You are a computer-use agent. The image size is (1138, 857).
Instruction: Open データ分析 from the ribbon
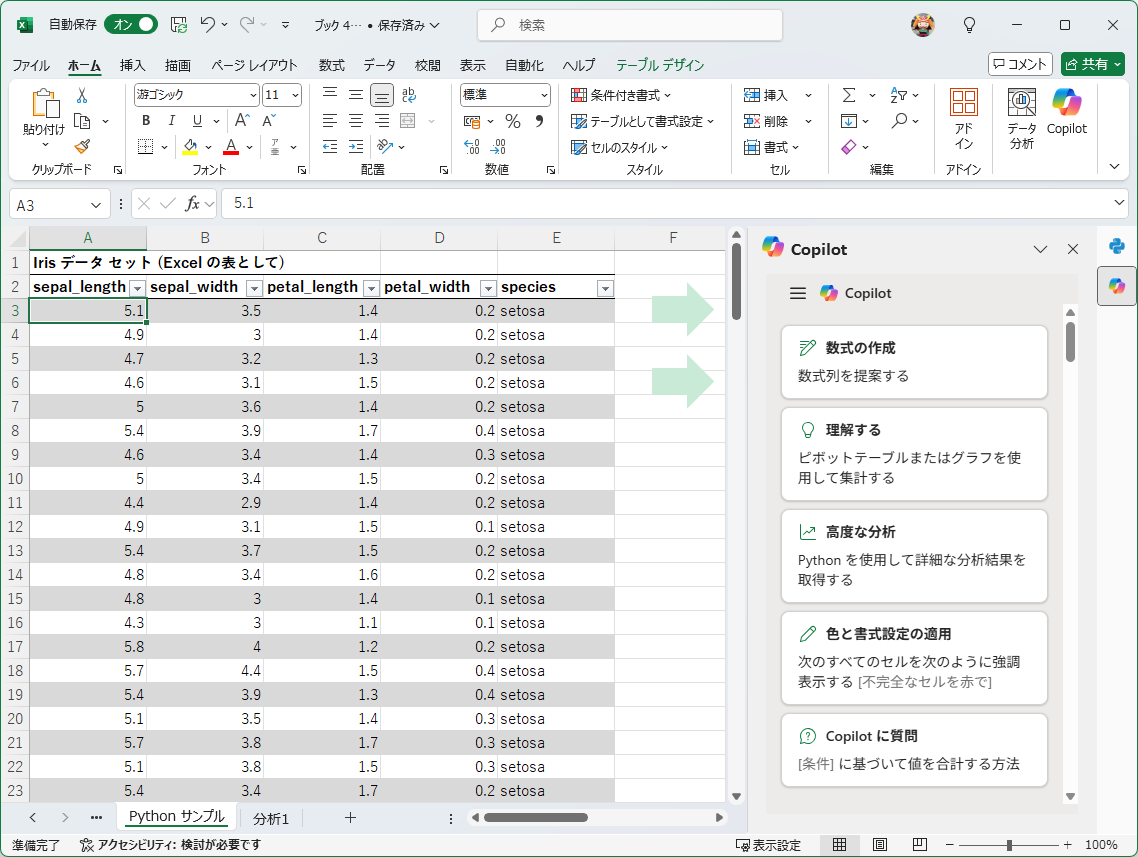pyautogui.click(x=1021, y=112)
